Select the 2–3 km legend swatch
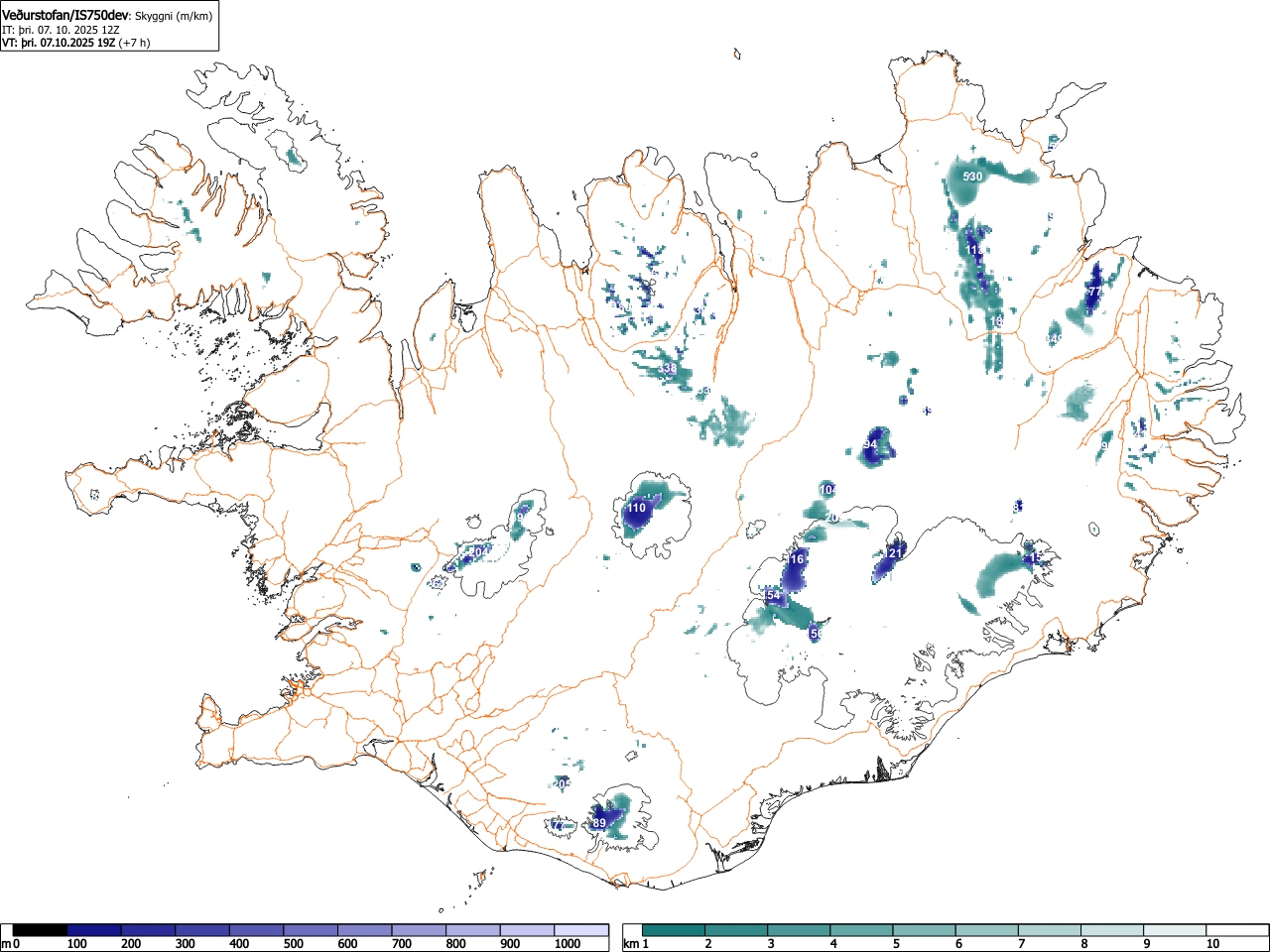 point(736,930)
